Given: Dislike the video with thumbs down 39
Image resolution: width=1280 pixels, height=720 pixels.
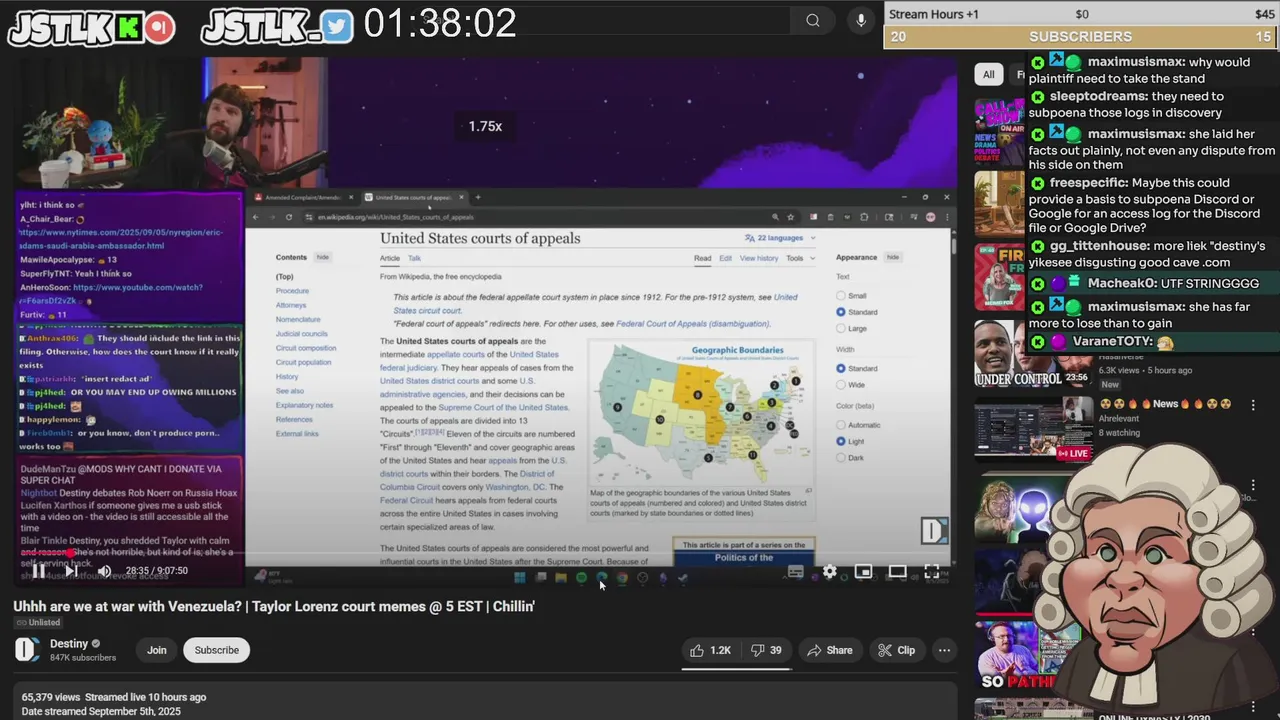Looking at the screenshot, I should click(x=767, y=650).
